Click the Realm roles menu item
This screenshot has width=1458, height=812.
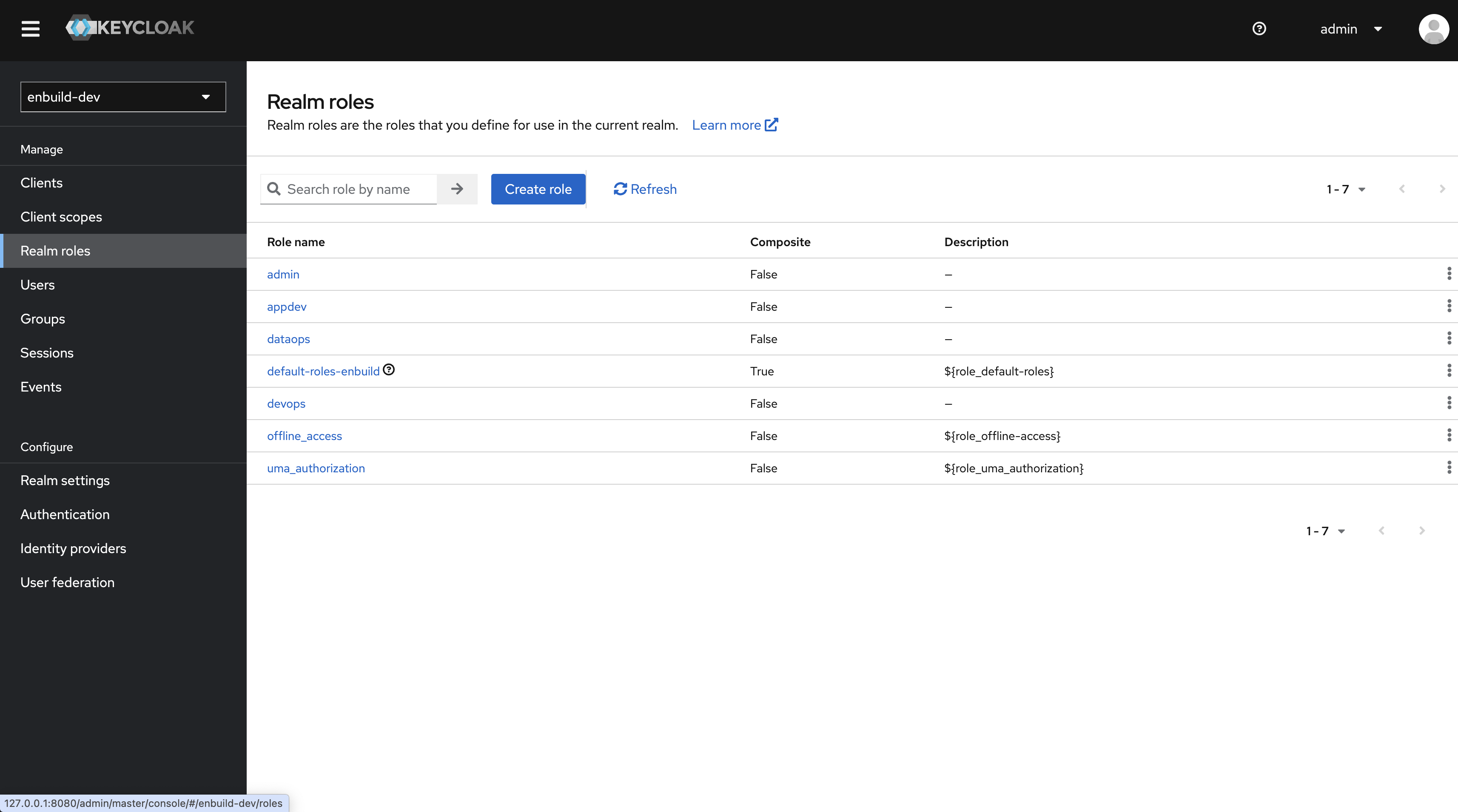tap(55, 250)
